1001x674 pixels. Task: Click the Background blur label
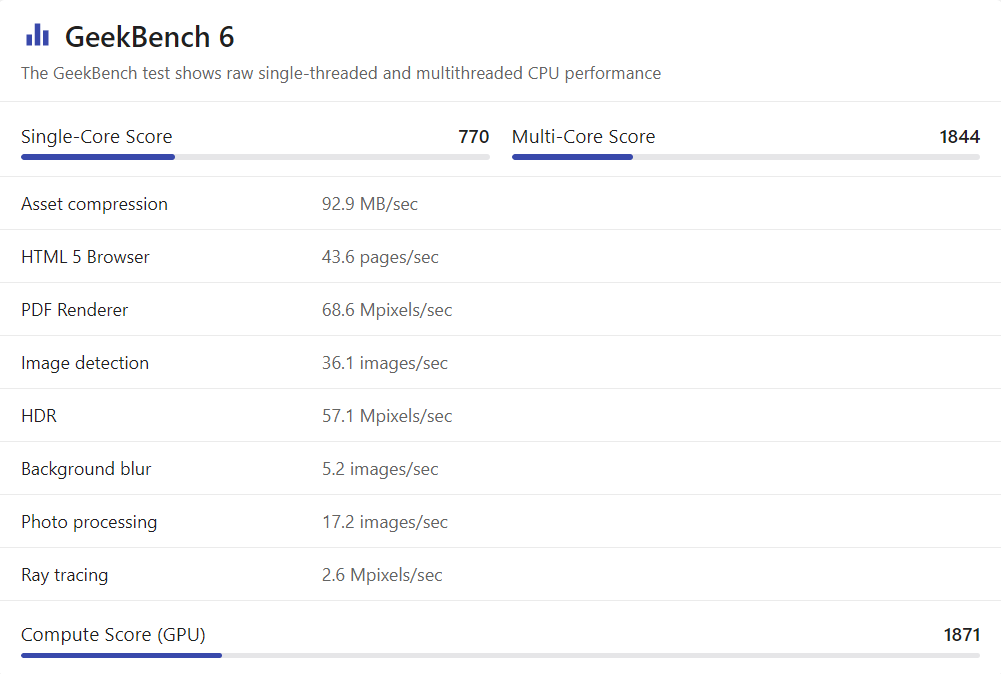86,469
